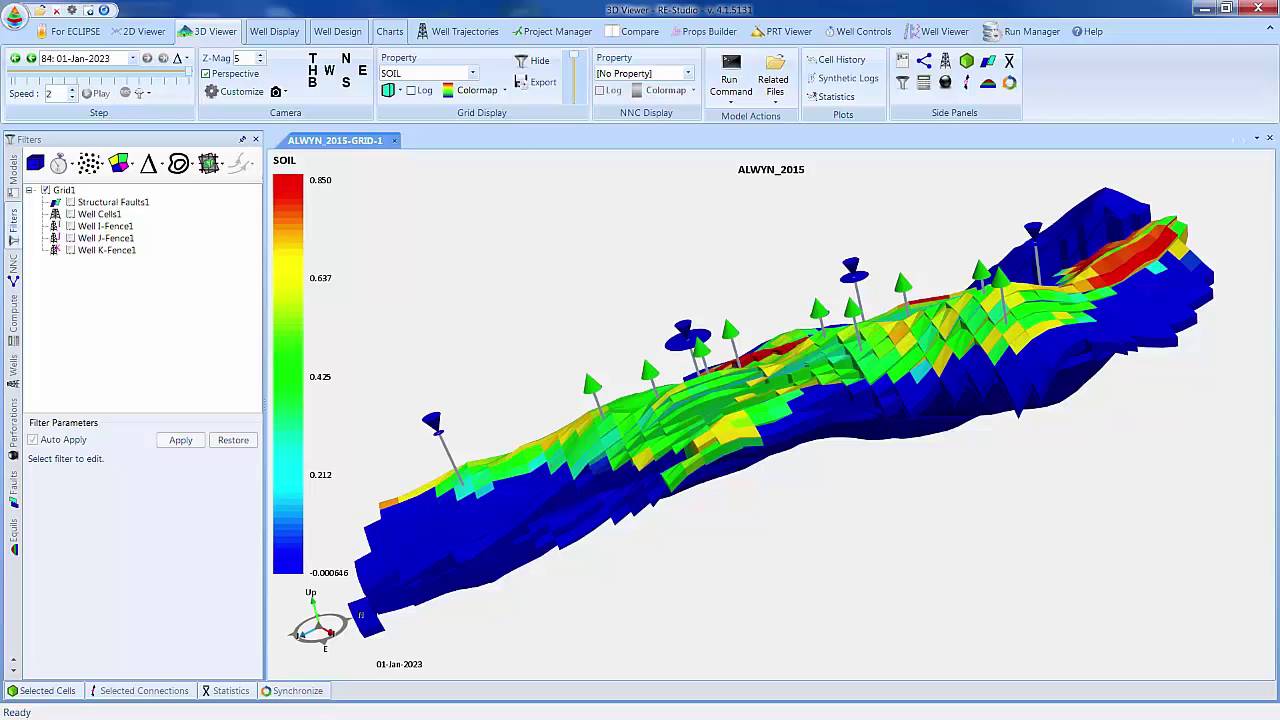Image resolution: width=1280 pixels, height=720 pixels.
Task: Open the Run Manager tab
Action: (x=1021, y=31)
